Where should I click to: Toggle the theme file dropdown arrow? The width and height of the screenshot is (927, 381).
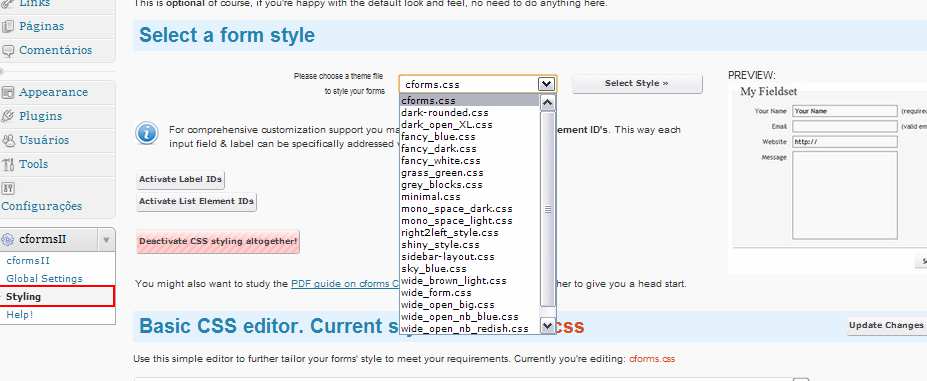546,84
